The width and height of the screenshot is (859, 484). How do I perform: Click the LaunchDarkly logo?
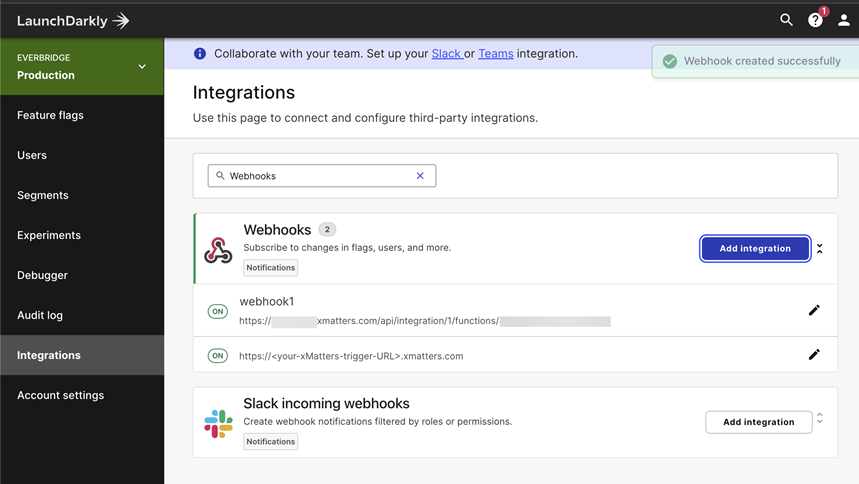click(x=73, y=21)
